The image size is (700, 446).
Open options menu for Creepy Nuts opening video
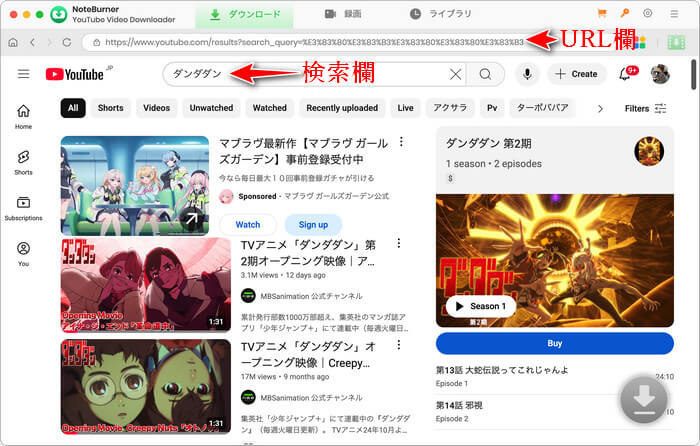399,345
